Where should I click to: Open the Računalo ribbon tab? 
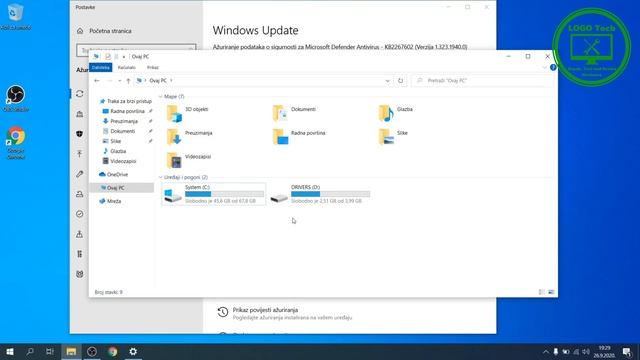pyautogui.click(x=127, y=67)
